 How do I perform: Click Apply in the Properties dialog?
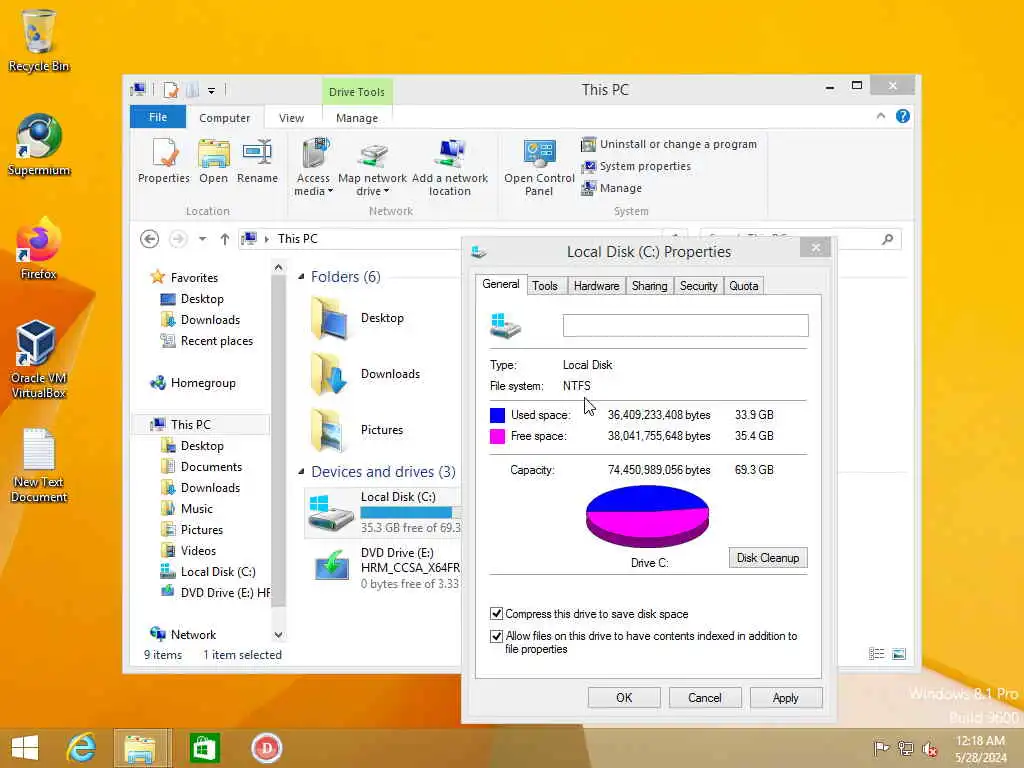[x=786, y=697]
